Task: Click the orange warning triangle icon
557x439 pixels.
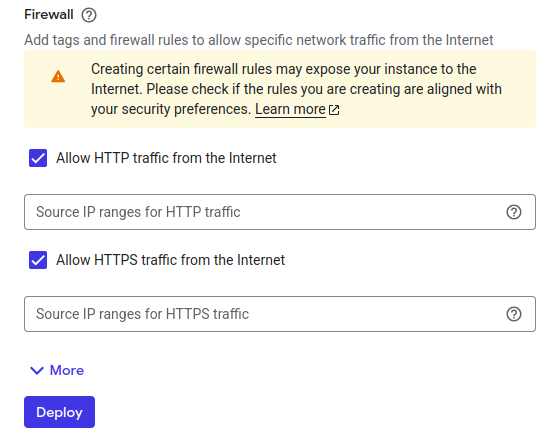Action: tap(58, 76)
